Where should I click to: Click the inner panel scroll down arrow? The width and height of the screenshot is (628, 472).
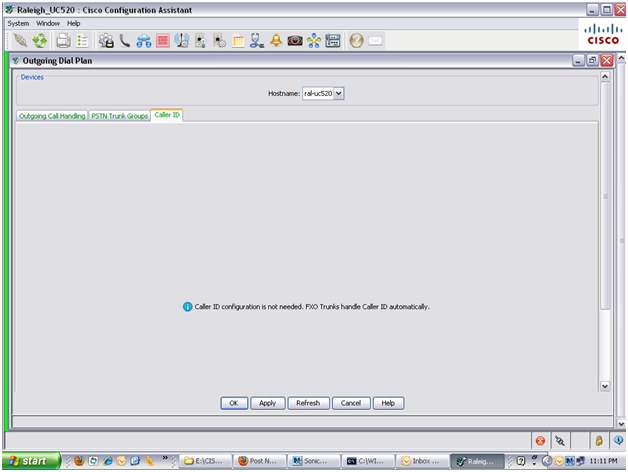tap(605, 386)
